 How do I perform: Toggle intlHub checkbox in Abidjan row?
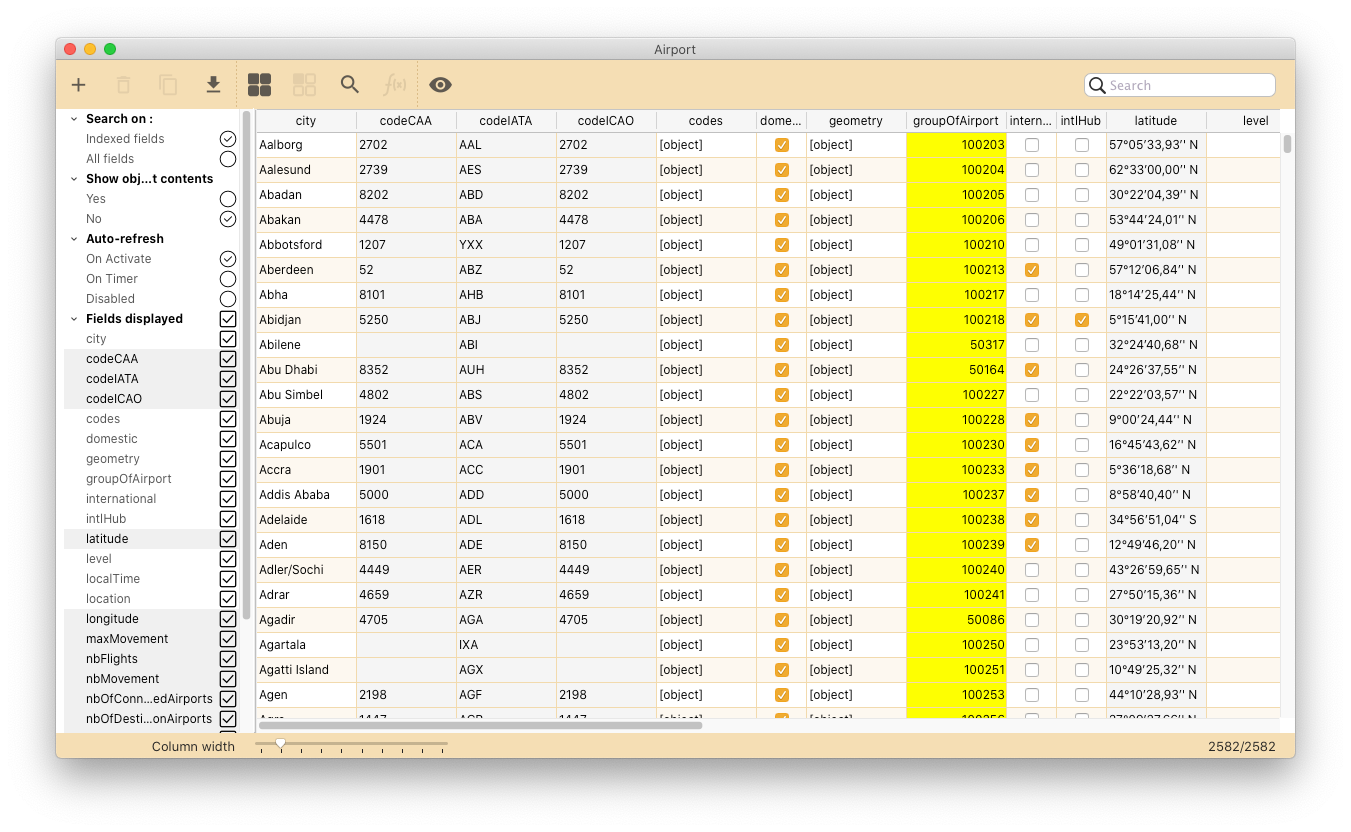[1082, 320]
